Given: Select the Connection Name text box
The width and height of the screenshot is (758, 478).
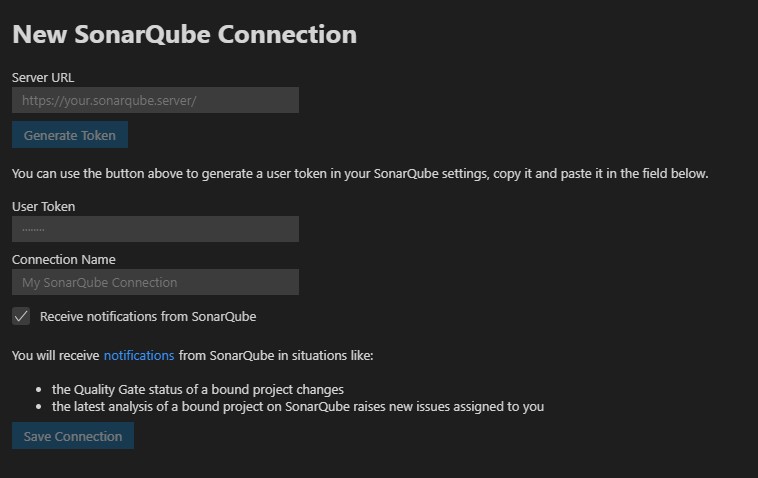Looking at the screenshot, I should click(155, 282).
